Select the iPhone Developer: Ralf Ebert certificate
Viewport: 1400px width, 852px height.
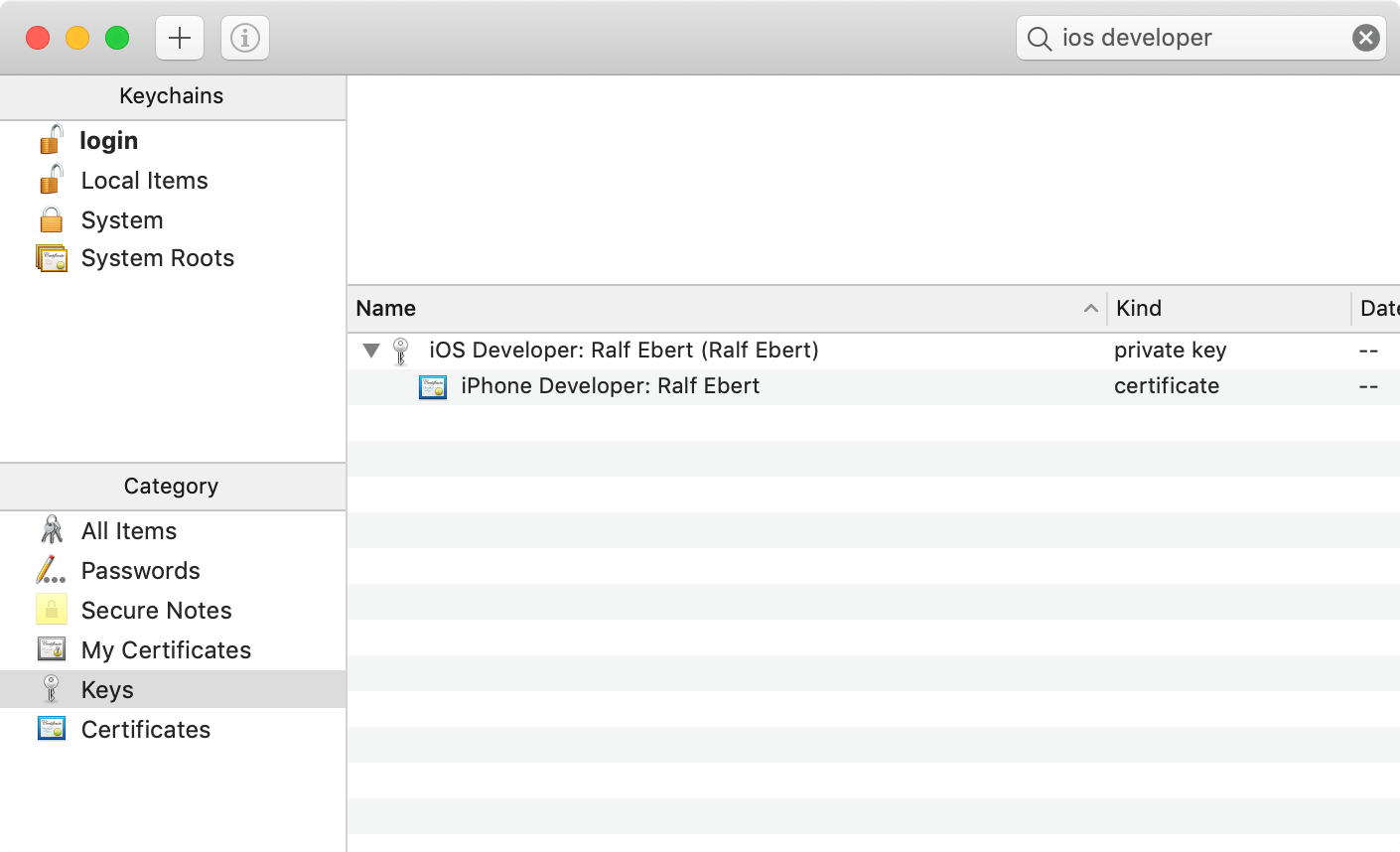(611, 386)
